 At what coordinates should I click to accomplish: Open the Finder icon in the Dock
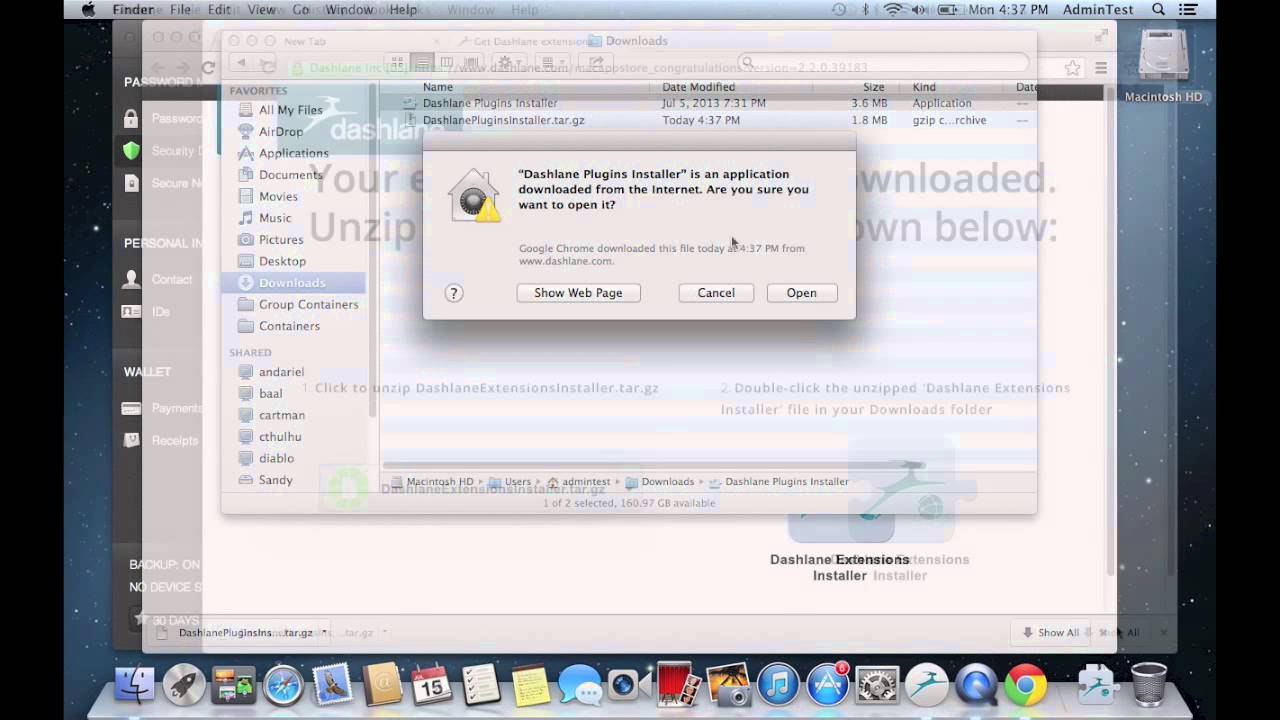coord(135,686)
